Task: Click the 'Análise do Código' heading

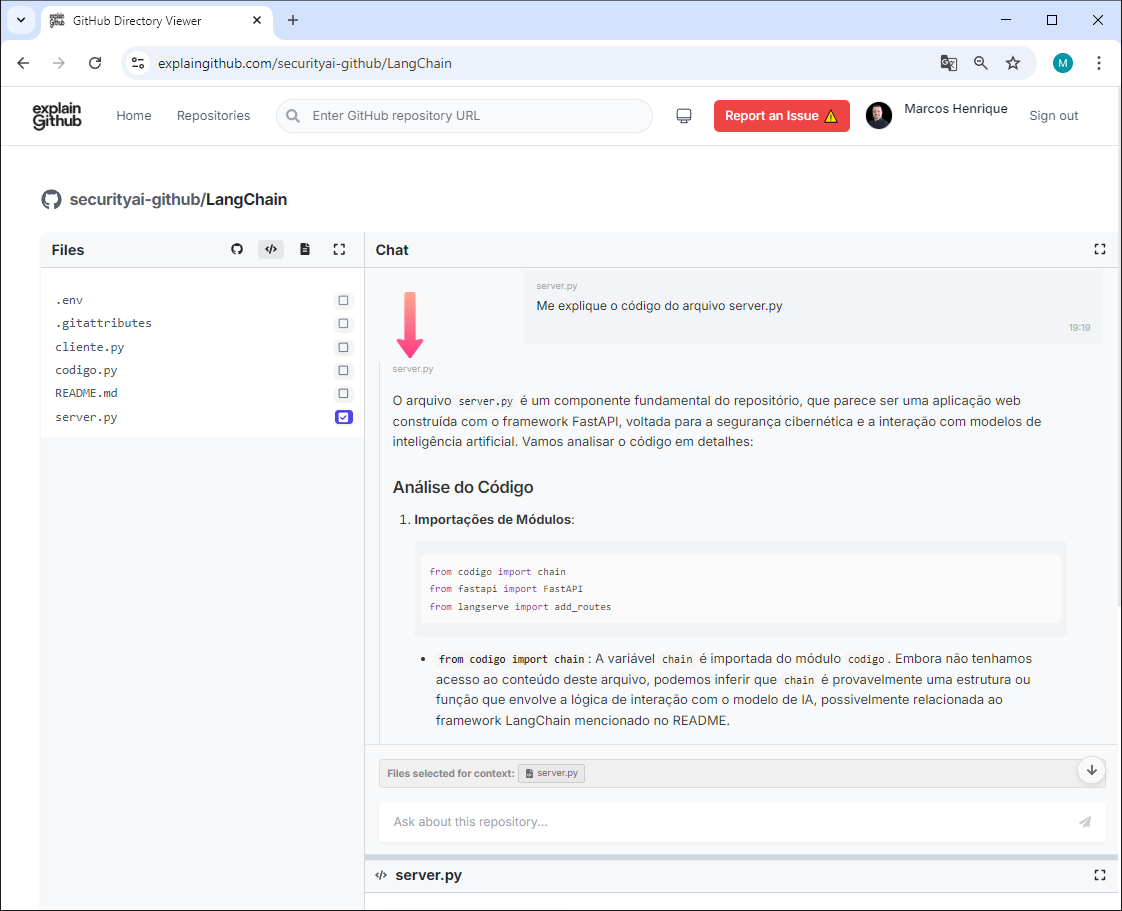Action: [x=463, y=487]
